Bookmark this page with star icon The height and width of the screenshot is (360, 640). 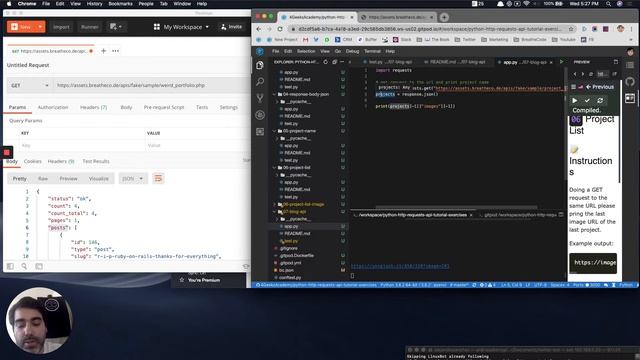[x=571, y=29]
